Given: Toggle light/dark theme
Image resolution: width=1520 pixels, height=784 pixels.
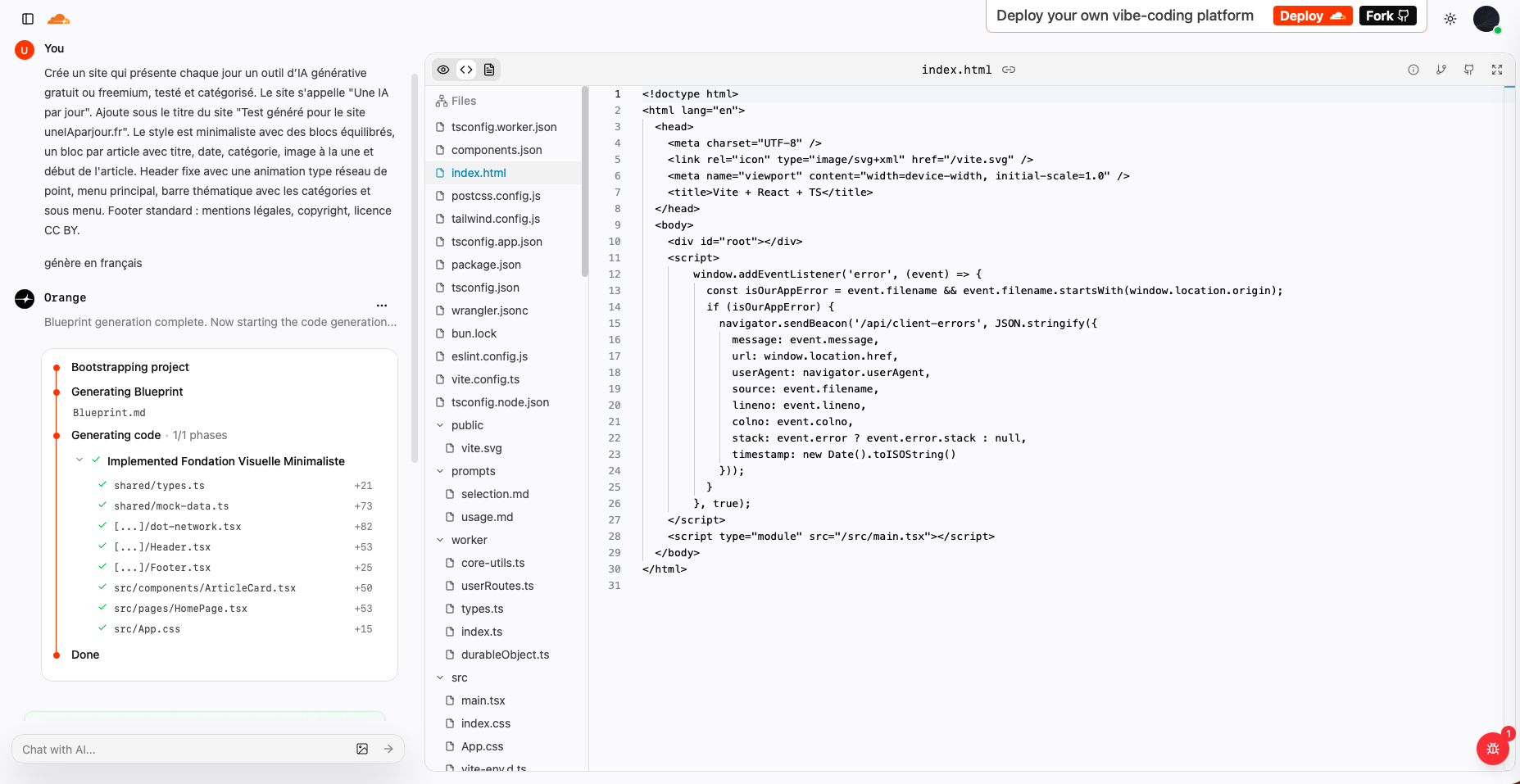Looking at the screenshot, I should pos(1450,19).
